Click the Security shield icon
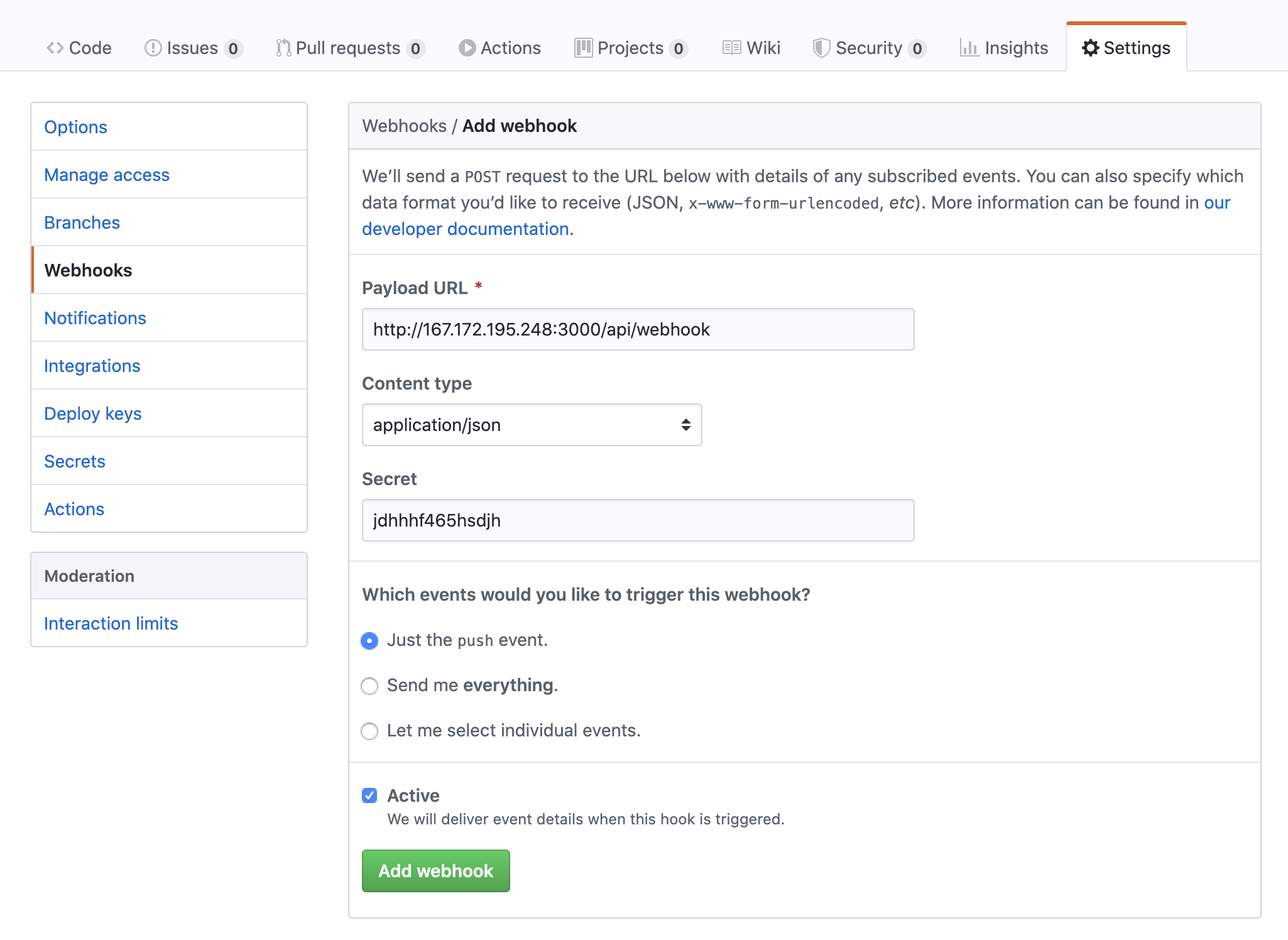The height and width of the screenshot is (940, 1288). click(x=821, y=48)
